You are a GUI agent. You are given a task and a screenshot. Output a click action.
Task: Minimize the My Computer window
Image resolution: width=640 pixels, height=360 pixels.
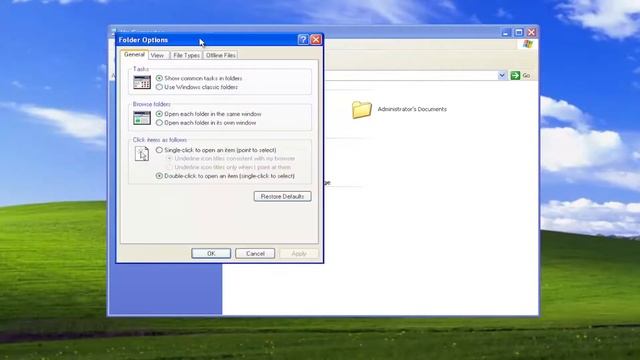[506, 32]
